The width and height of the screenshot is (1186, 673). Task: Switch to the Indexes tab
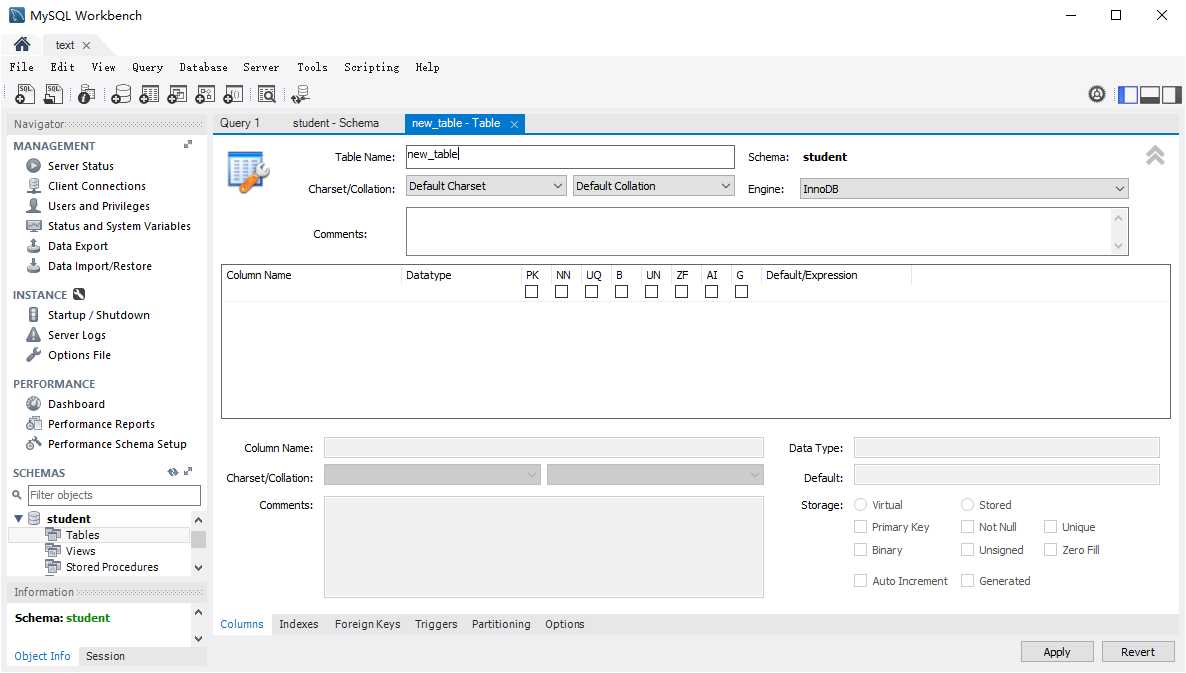click(x=299, y=624)
